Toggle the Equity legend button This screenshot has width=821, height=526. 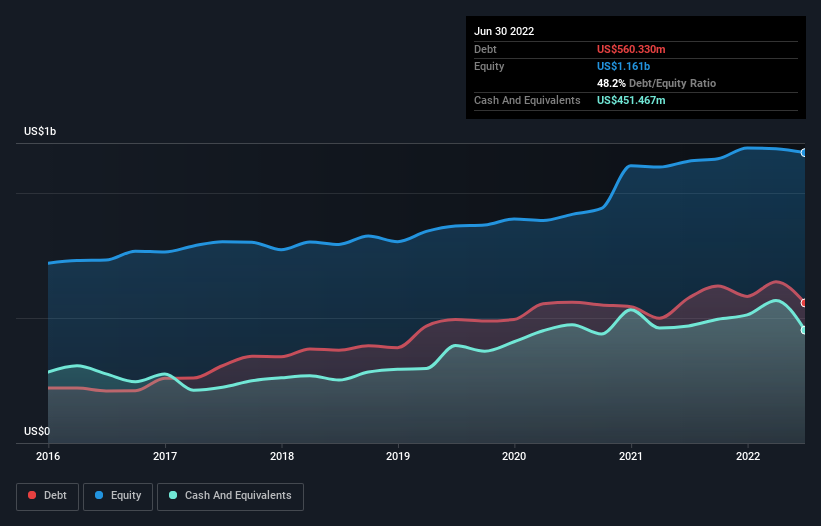click(x=118, y=496)
